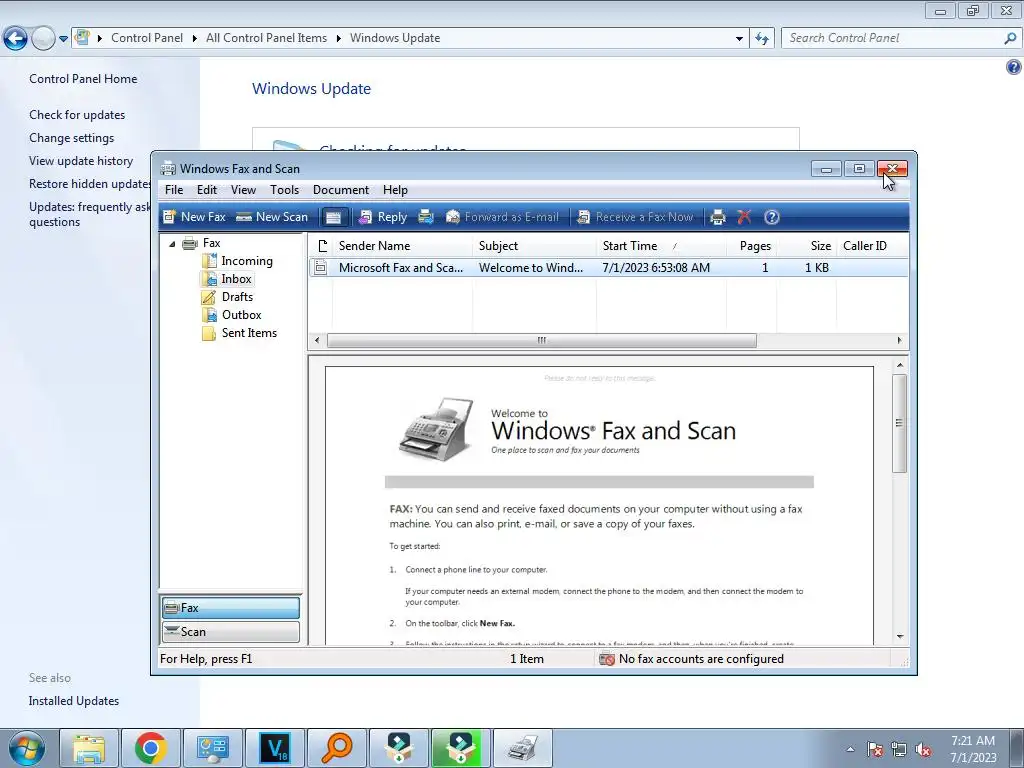Open Google Chrome from the taskbar

(x=151, y=748)
